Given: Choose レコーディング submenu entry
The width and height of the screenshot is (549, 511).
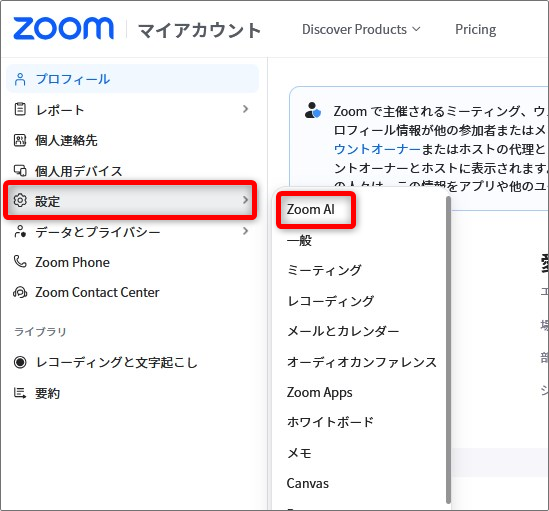Looking at the screenshot, I should point(331,301).
